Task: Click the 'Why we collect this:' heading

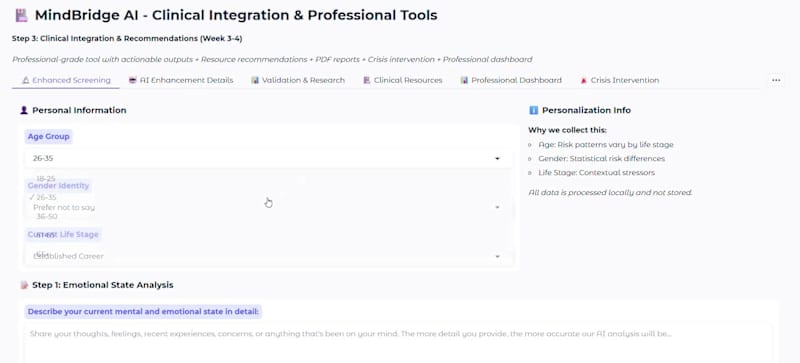Action: 567,130
